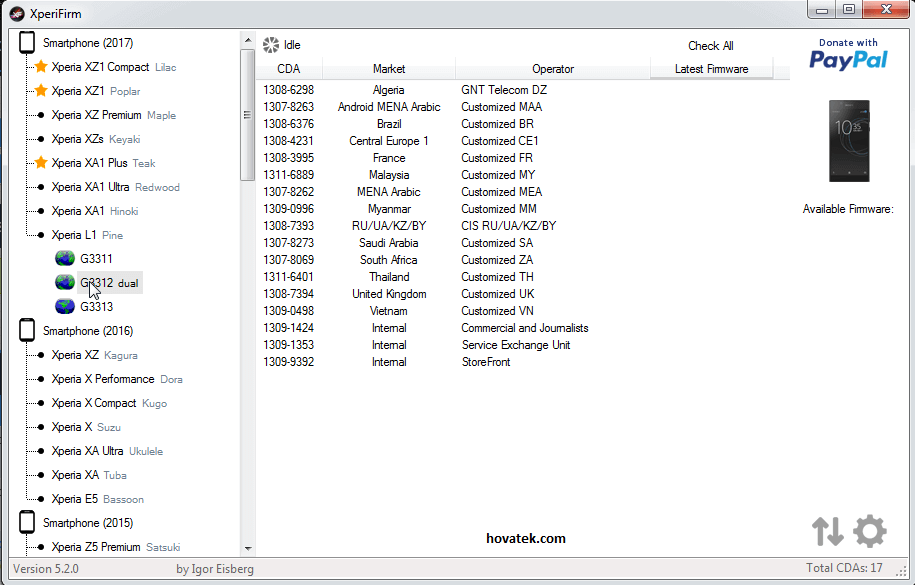
Task: Click the tree scrollbar up arrow
Action: 248,40
